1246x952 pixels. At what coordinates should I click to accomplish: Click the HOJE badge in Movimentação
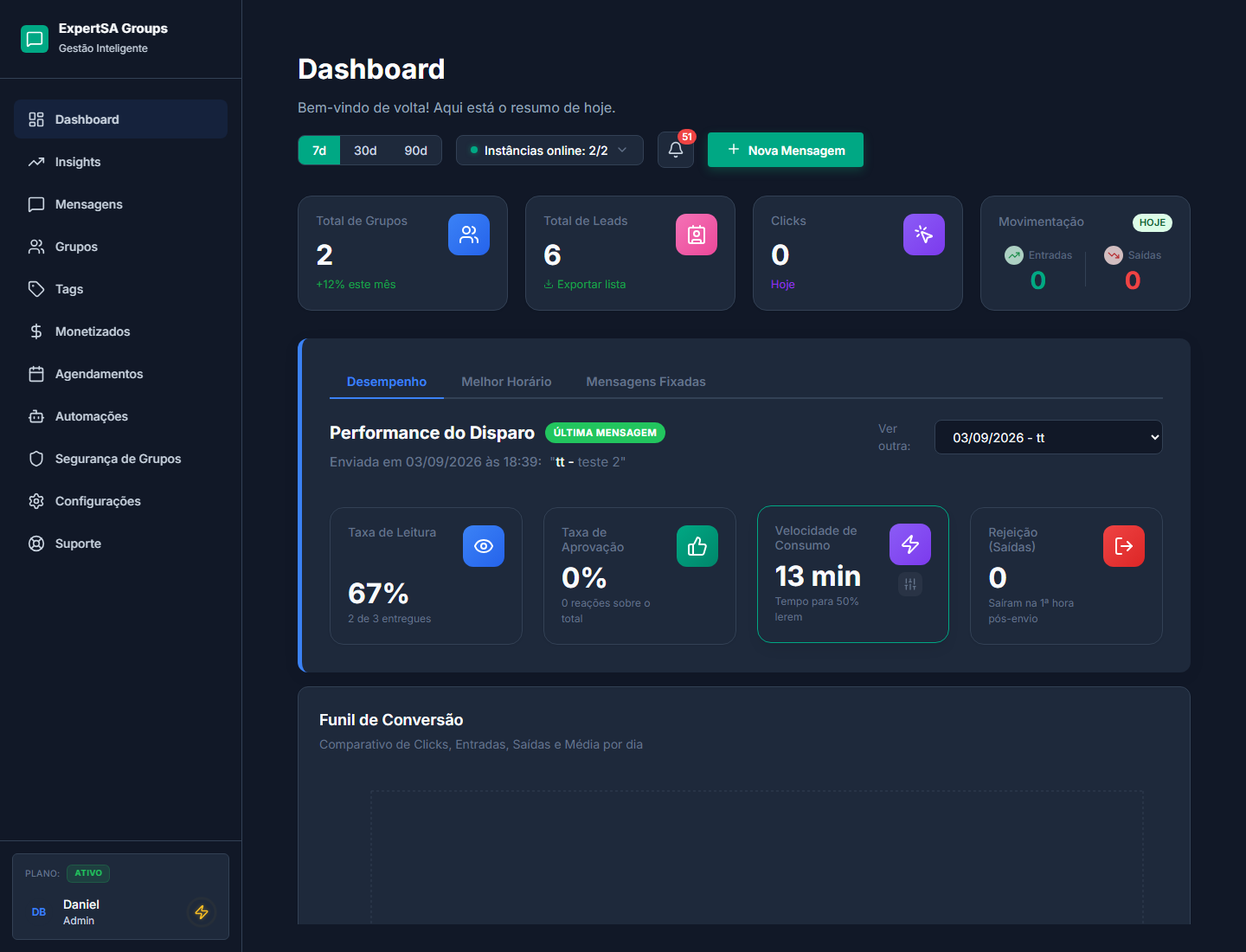[x=1153, y=222]
